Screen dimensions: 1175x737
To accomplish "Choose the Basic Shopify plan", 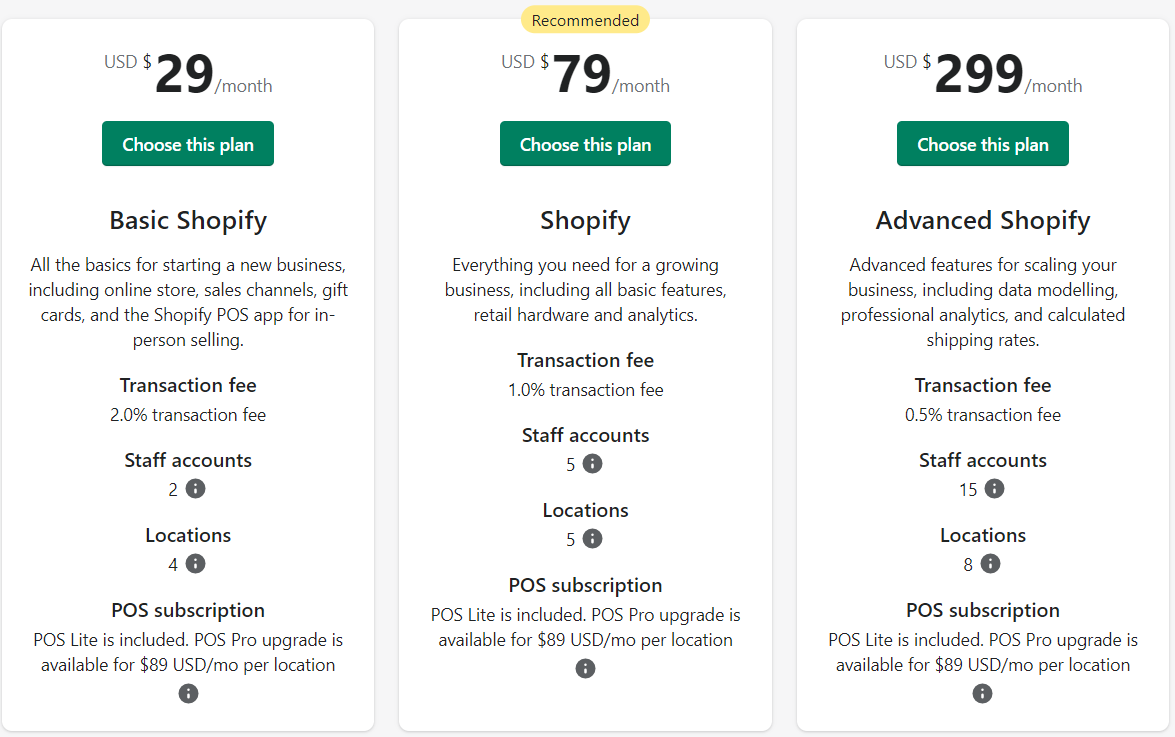I will point(187,143).
